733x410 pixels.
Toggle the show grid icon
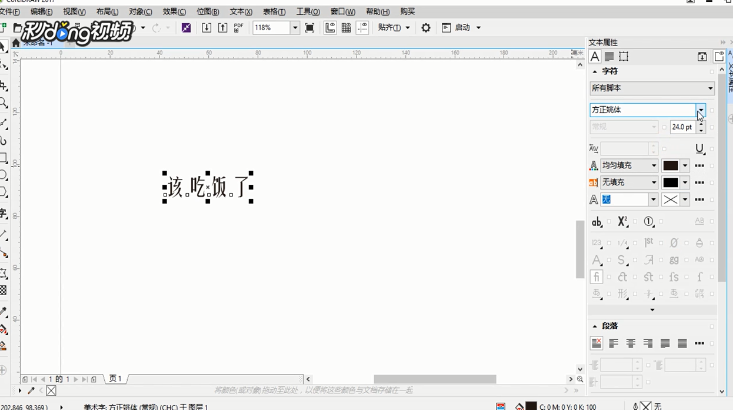tap(346, 28)
